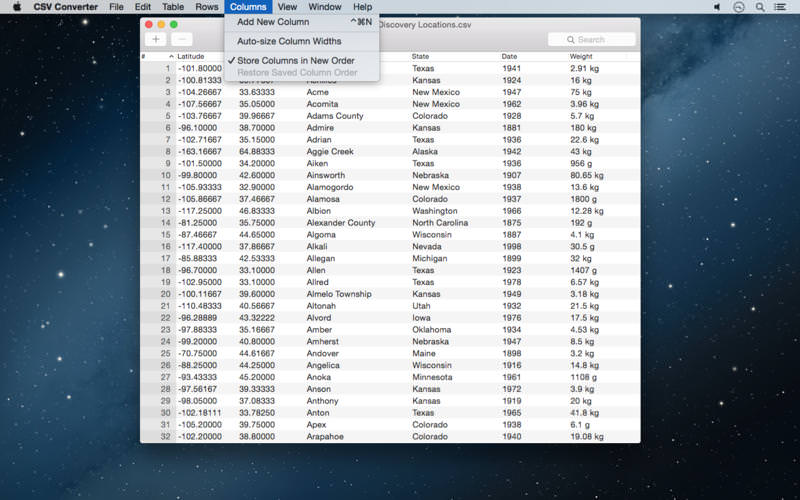Select cell 'Aggie Creek'
Screen dimensions: 800x500
point(330,152)
